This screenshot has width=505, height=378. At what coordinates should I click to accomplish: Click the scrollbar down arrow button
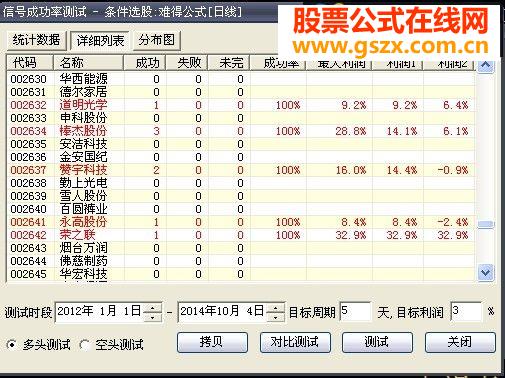(485, 273)
